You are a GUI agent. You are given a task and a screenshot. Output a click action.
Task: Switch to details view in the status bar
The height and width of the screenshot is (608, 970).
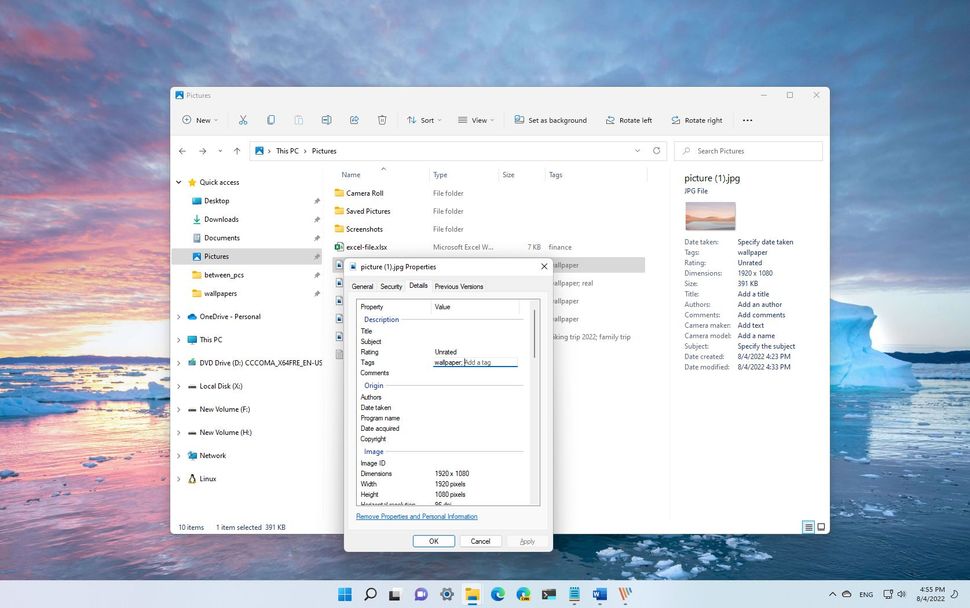pyautogui.click(x=806, y=526)
